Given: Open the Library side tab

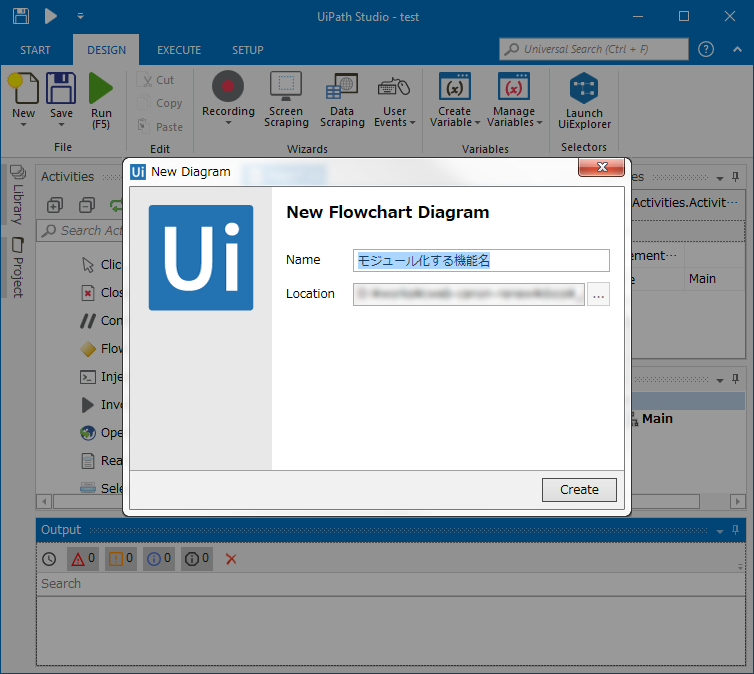Looking at the screenshot, I should [17, 195].
